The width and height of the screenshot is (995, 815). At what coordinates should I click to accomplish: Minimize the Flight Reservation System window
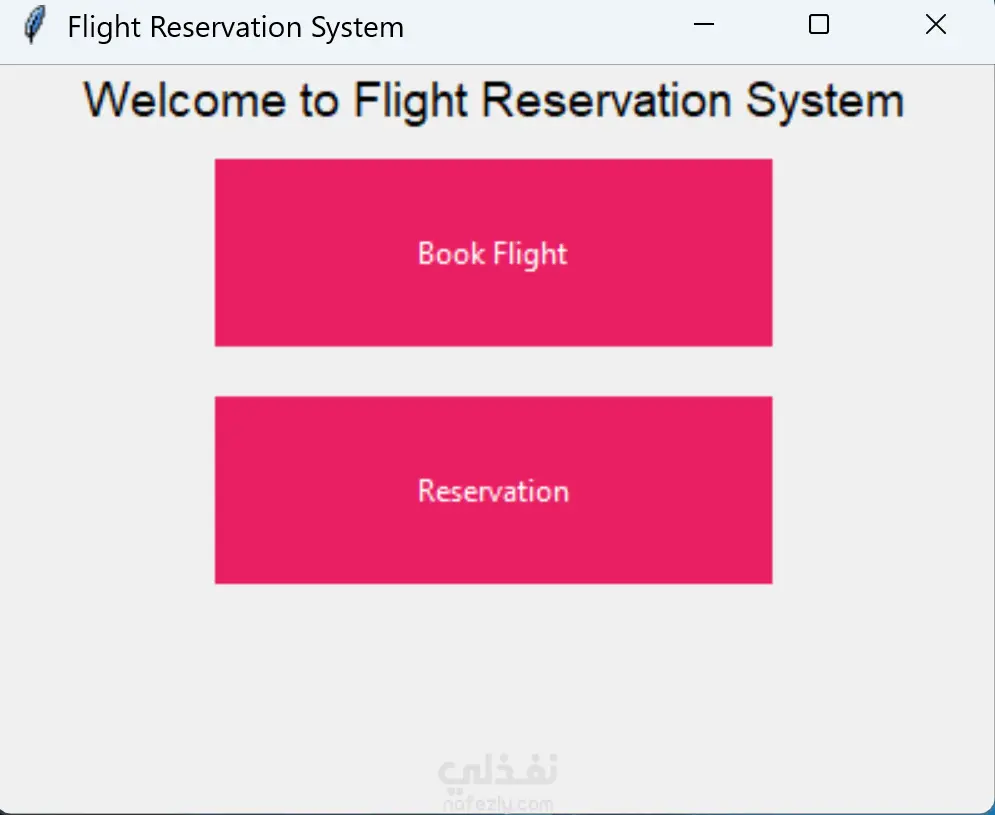pos(703,26)
